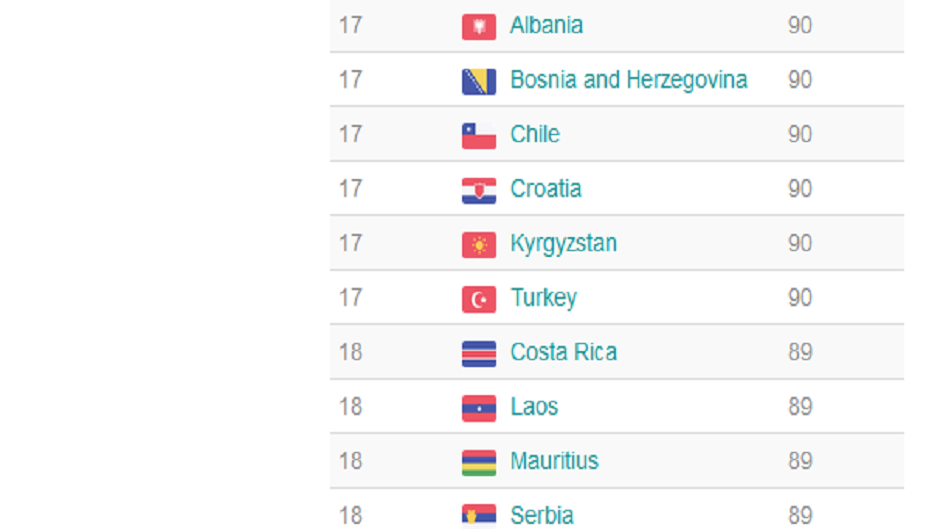The height and width of the screenshot is (529, 940).
Task: Visit the Turkey country link
Action: point(543,298)
